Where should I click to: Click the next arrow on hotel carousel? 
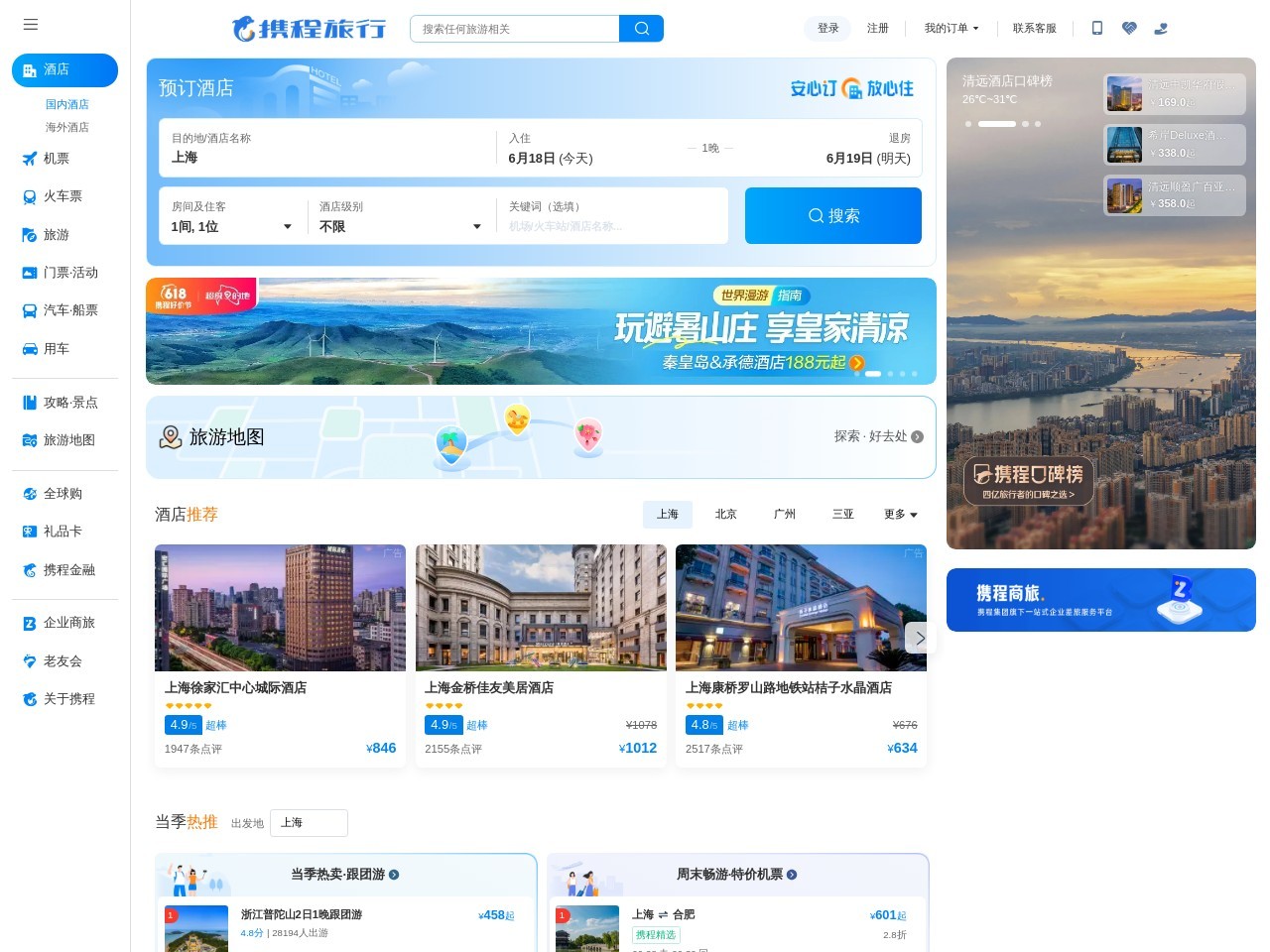[x=920, y=638]
